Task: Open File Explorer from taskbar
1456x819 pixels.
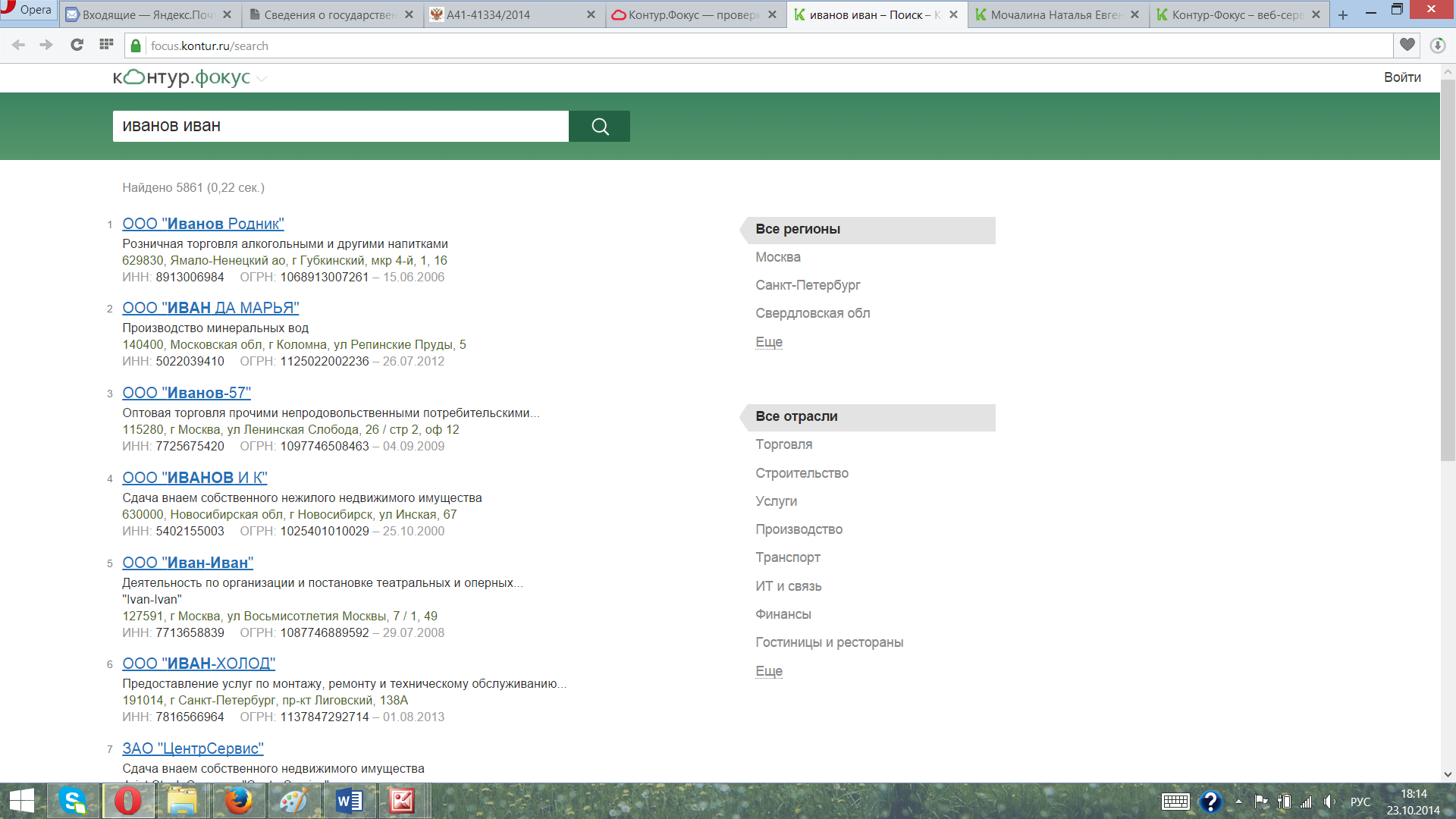Action: coord(182,802)
